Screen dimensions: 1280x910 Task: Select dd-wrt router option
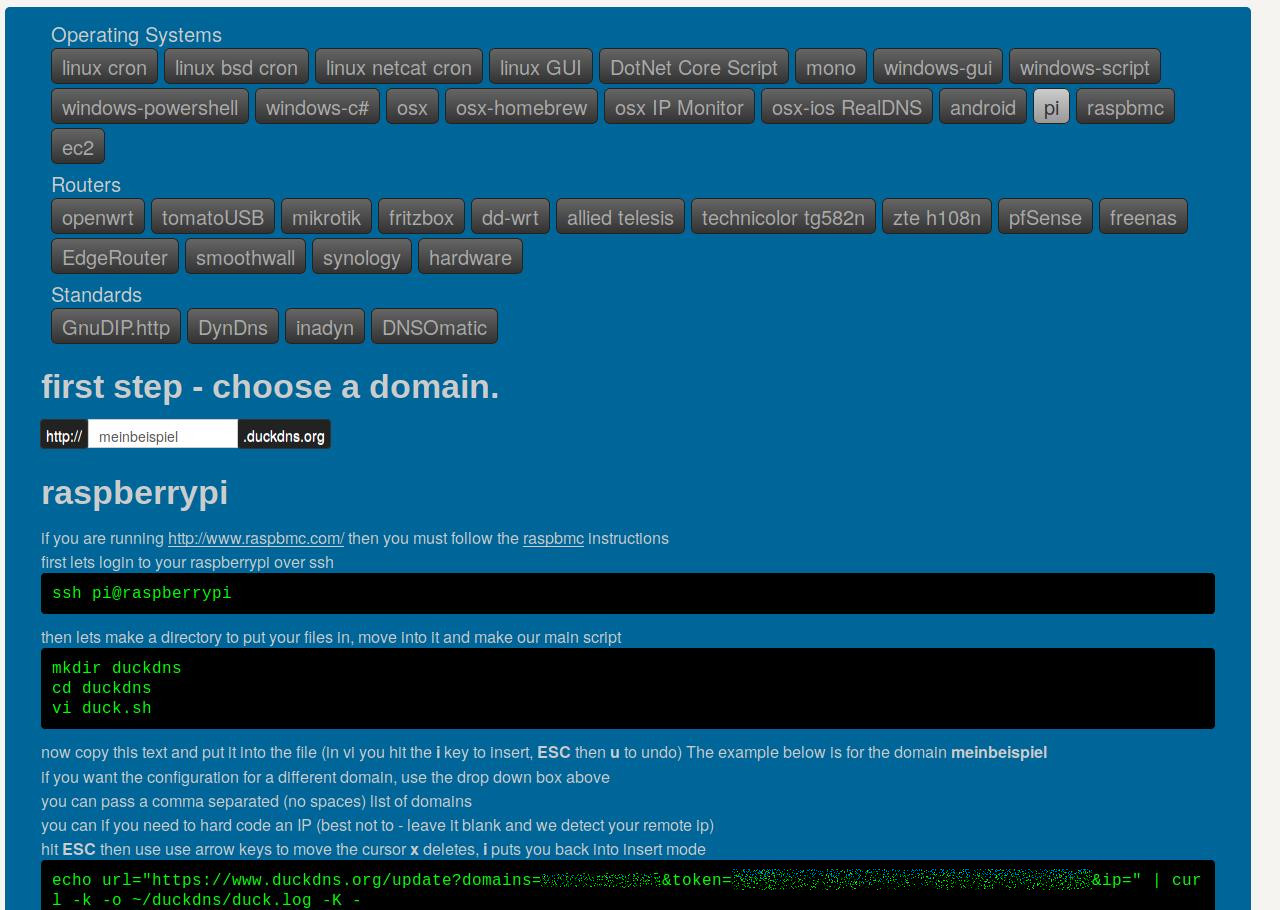coord(510,217)
